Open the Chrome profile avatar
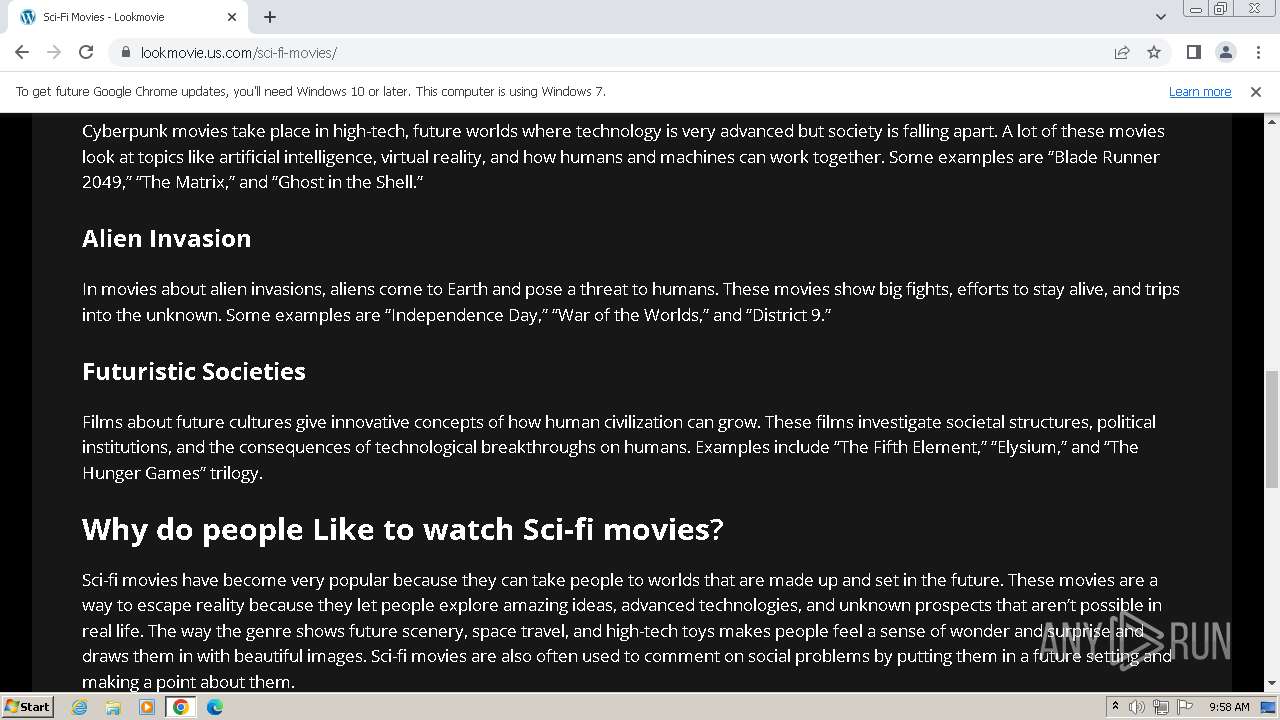This screenshot has width=1280, height=720. click(x=1226, y=52)
